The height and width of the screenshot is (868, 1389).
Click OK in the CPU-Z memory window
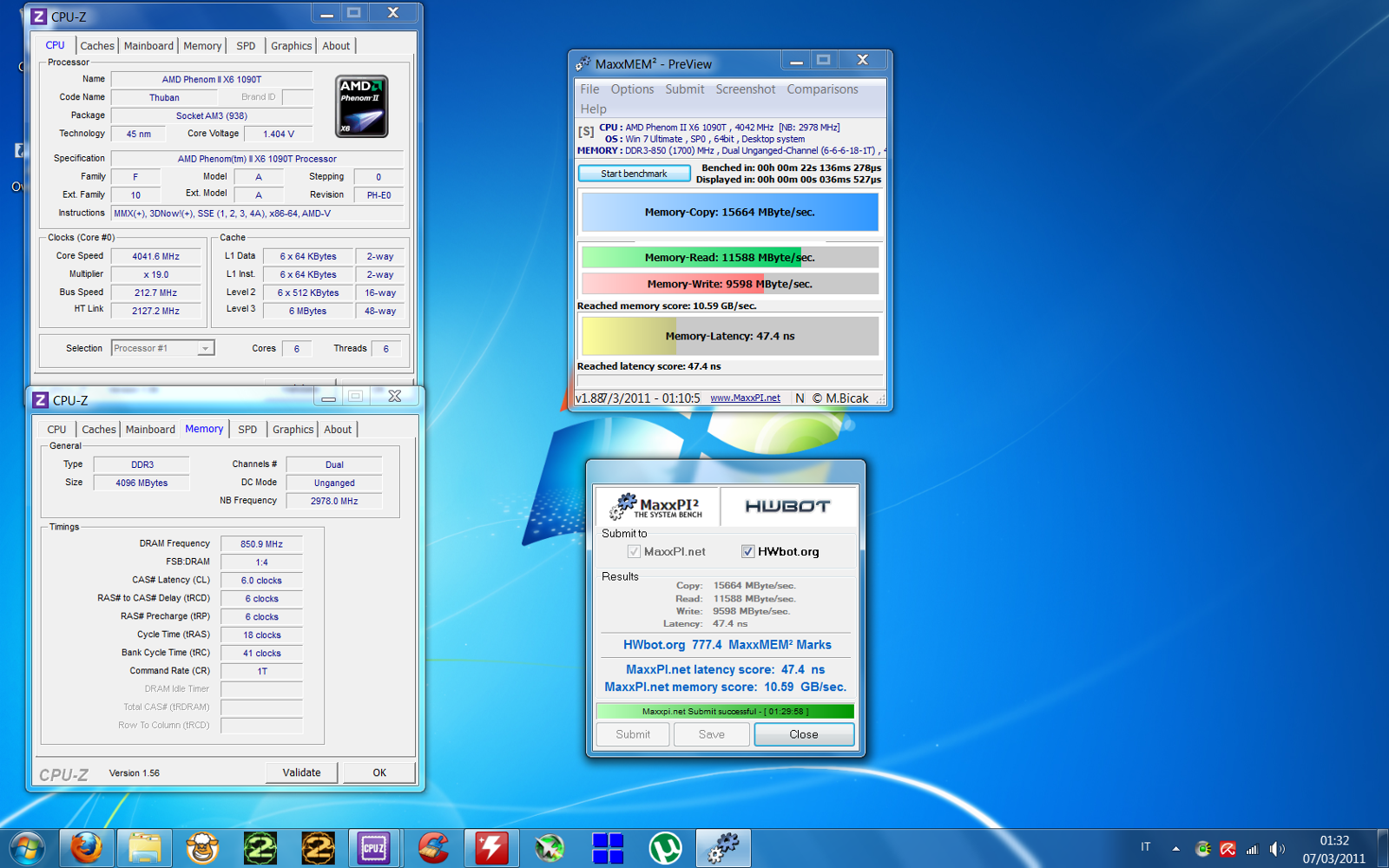(379, 773)
